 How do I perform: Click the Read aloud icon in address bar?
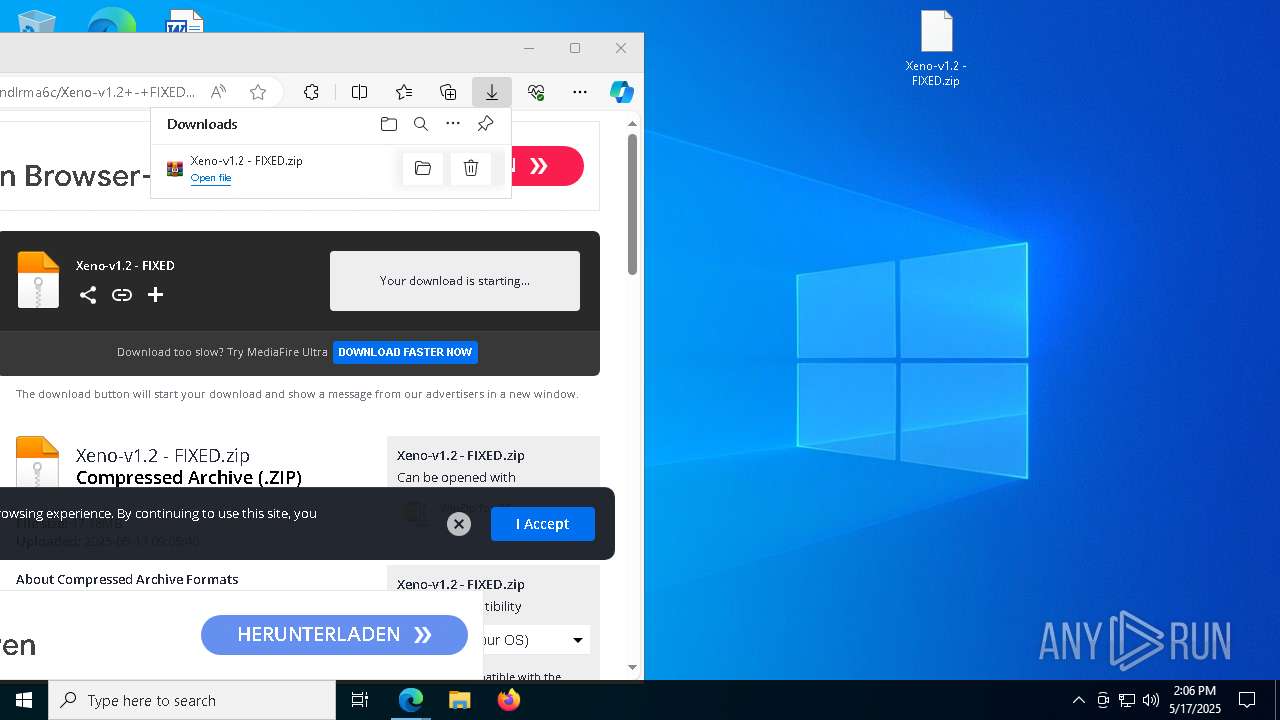(218, 92)
